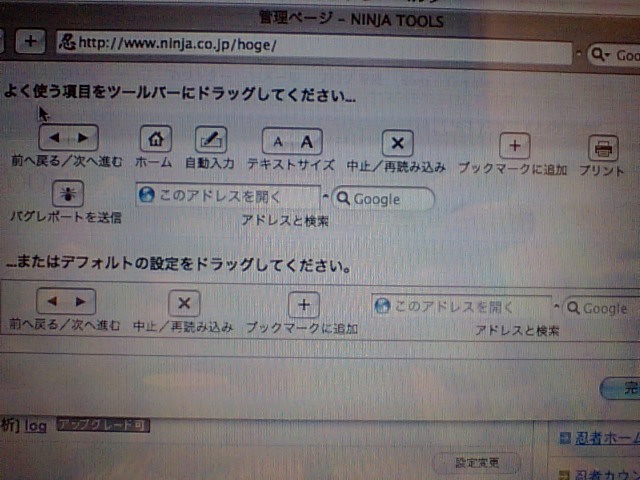Click the URL field showing www.ninja.co.jp/hoge/

[314, 48]
